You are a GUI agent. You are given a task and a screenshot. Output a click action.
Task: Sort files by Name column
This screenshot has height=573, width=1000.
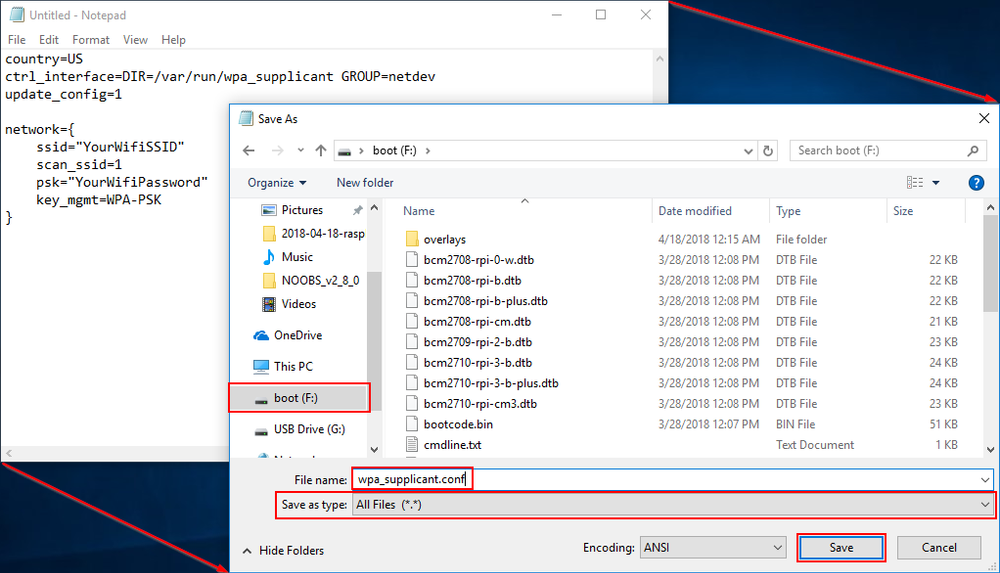418,211
